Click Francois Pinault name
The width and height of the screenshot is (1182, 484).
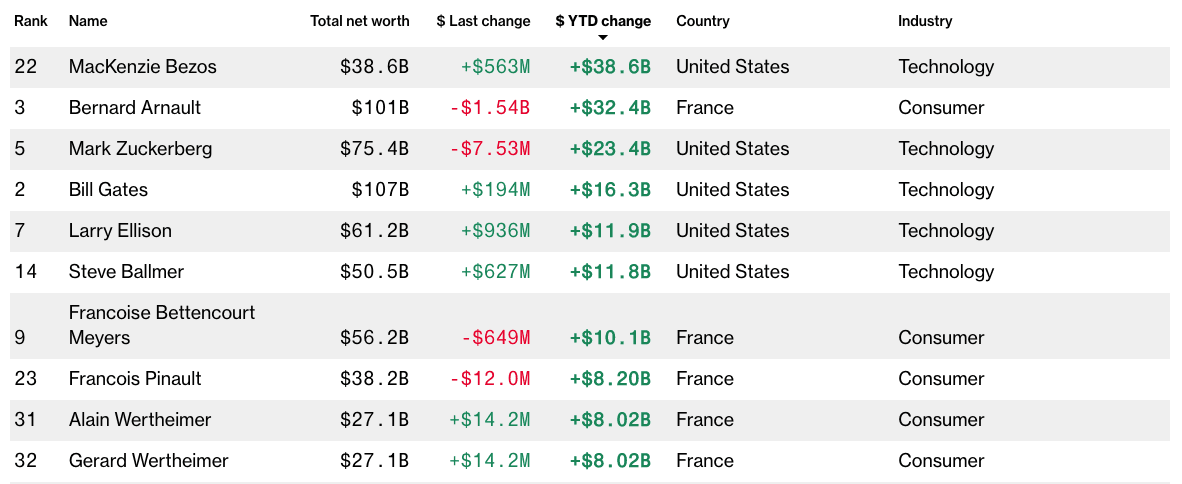135,379
